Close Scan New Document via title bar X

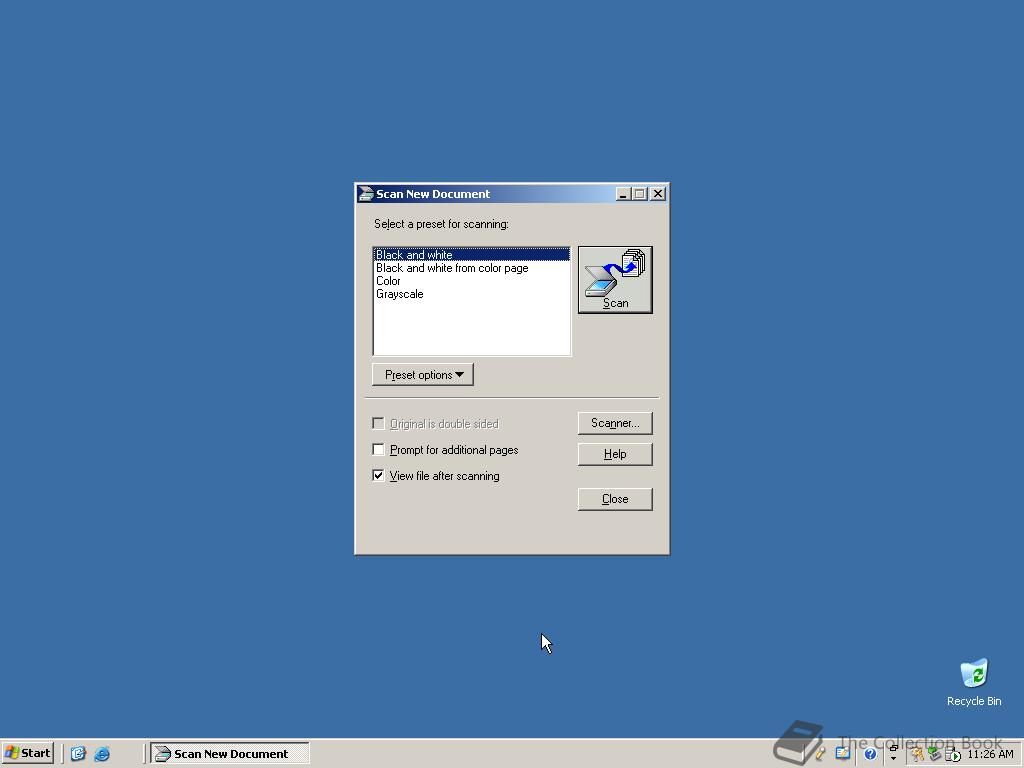pyautogui.click(x=658, y=194)
